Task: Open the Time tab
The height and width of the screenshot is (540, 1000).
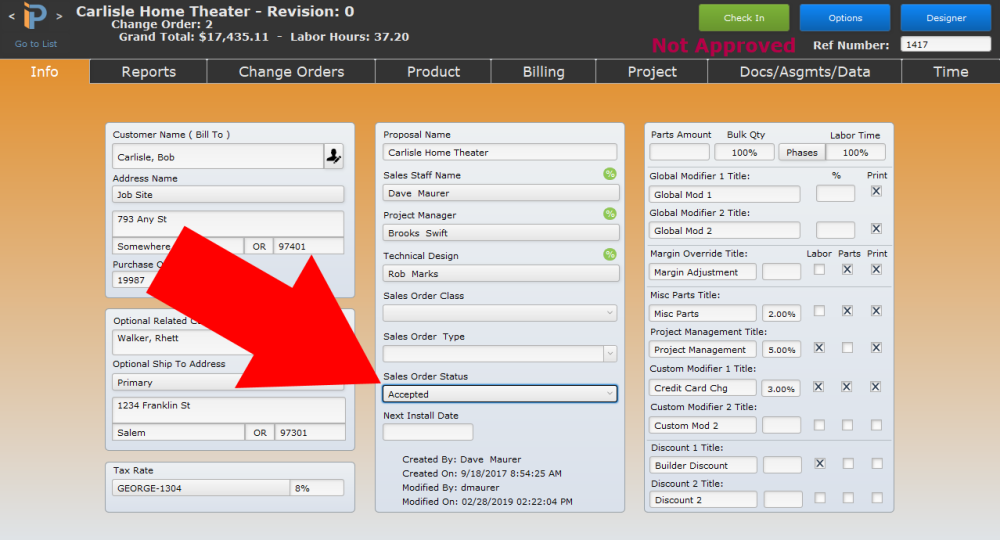Action: click(x=951, y=71)
